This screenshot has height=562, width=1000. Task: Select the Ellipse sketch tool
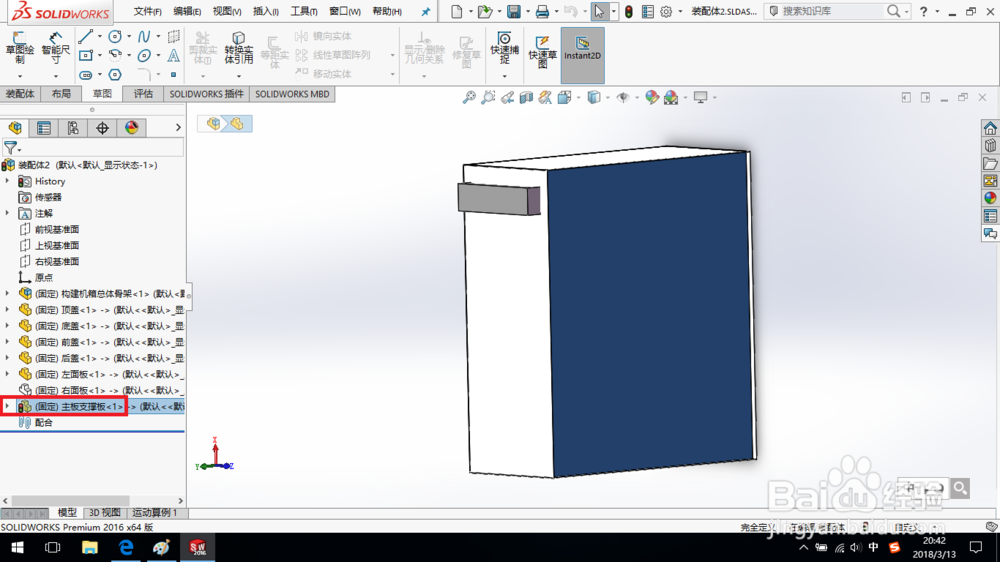point(144,55)
